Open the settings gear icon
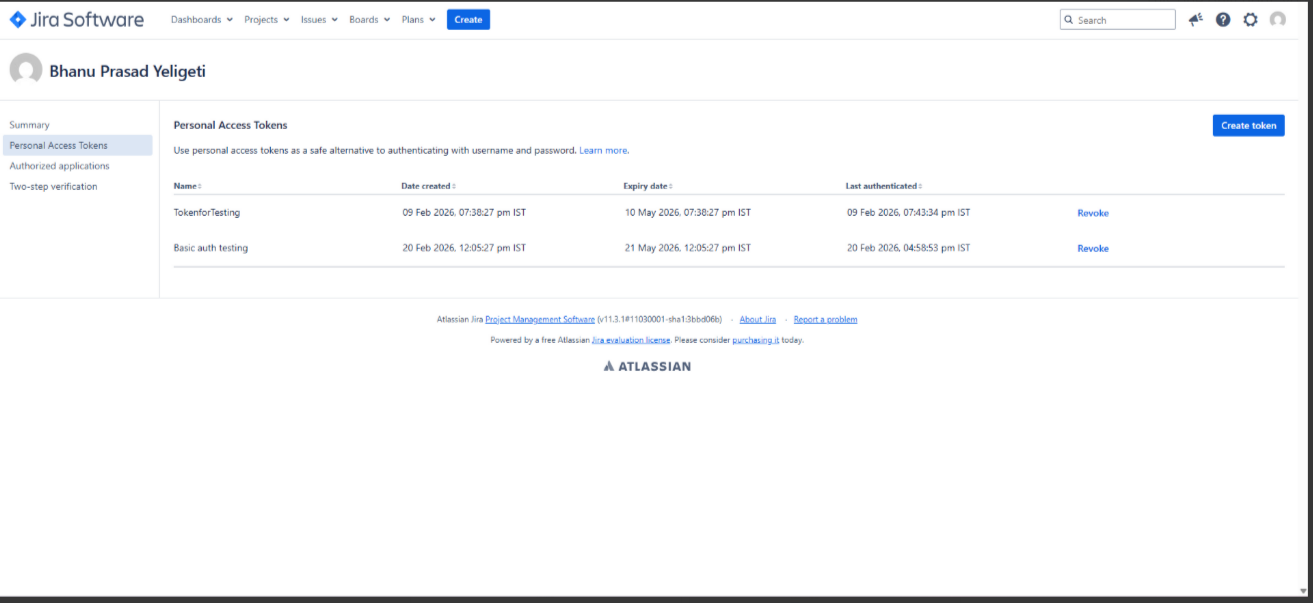The width and height of the screenshot is (1313, 603). click(1250, 20)
